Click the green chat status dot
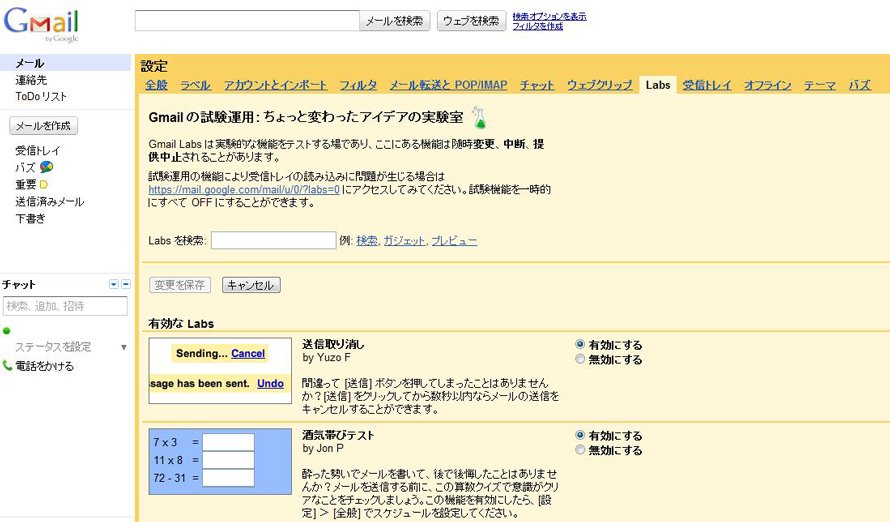890x522 pixels. tap(7, 331)
